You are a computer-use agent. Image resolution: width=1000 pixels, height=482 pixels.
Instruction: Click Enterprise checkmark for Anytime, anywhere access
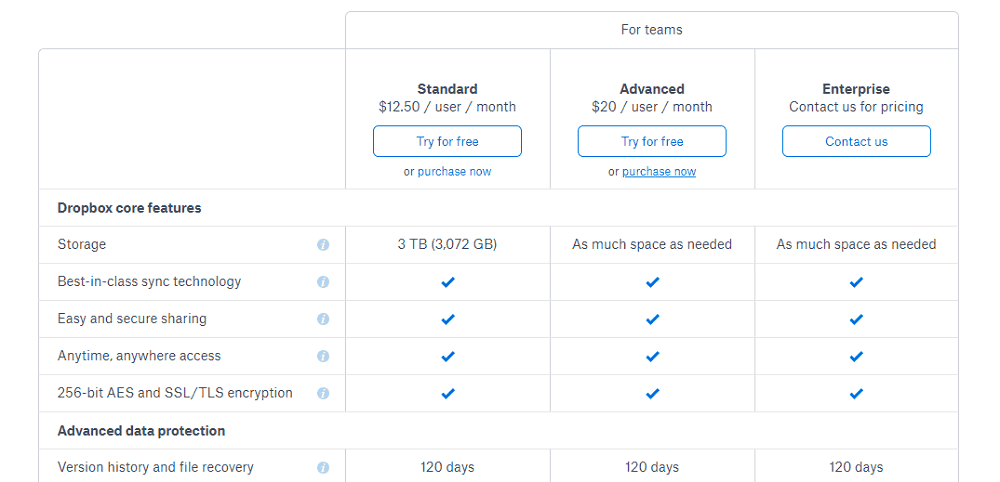[x=856, y=356]
